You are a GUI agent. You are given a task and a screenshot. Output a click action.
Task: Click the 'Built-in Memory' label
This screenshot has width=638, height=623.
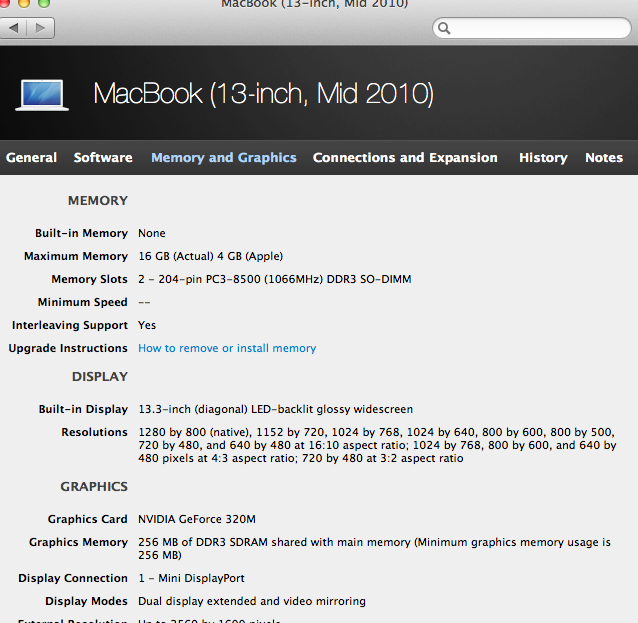tap(81, 233)
